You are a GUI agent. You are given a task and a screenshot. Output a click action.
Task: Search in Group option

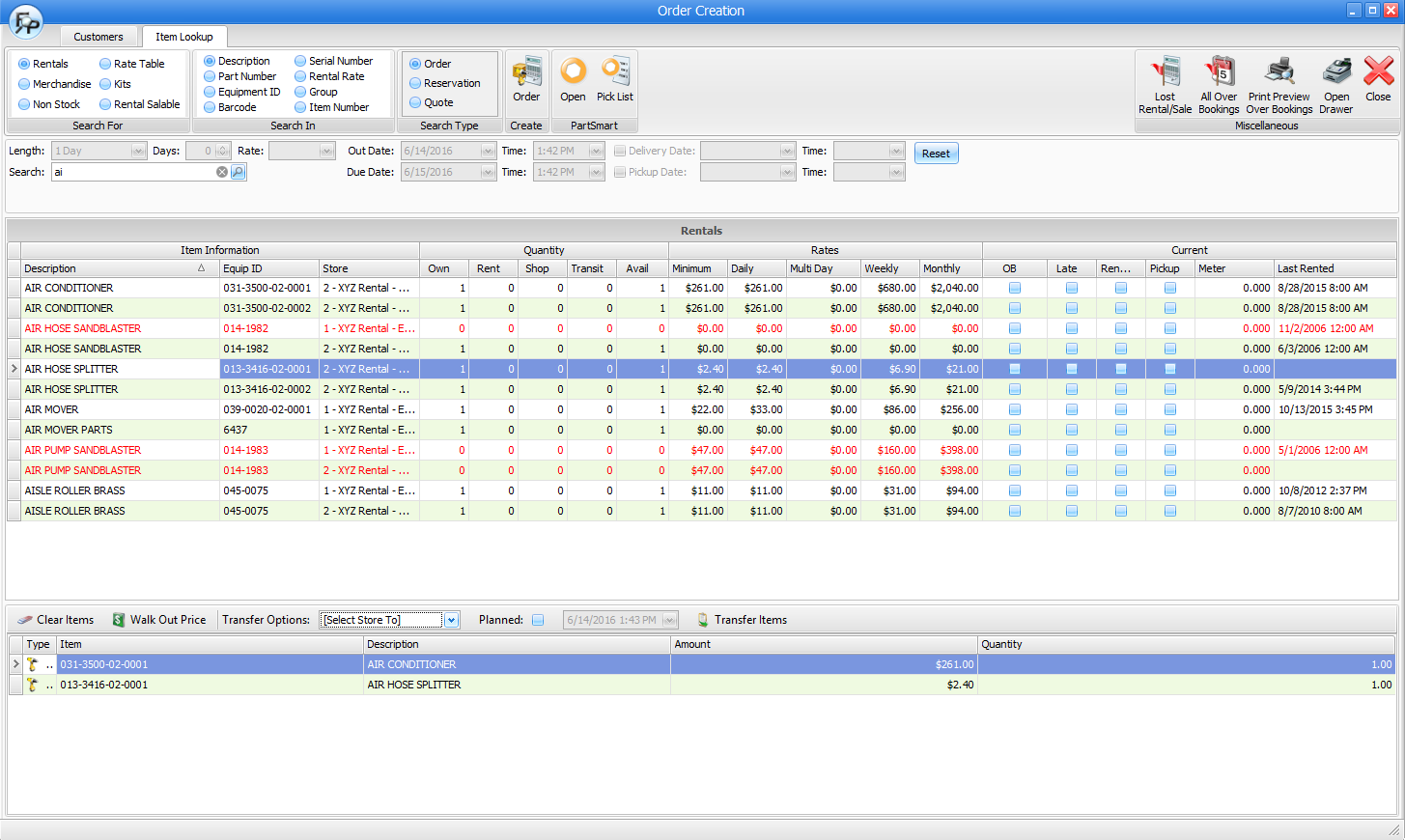[x=300, y=92]
